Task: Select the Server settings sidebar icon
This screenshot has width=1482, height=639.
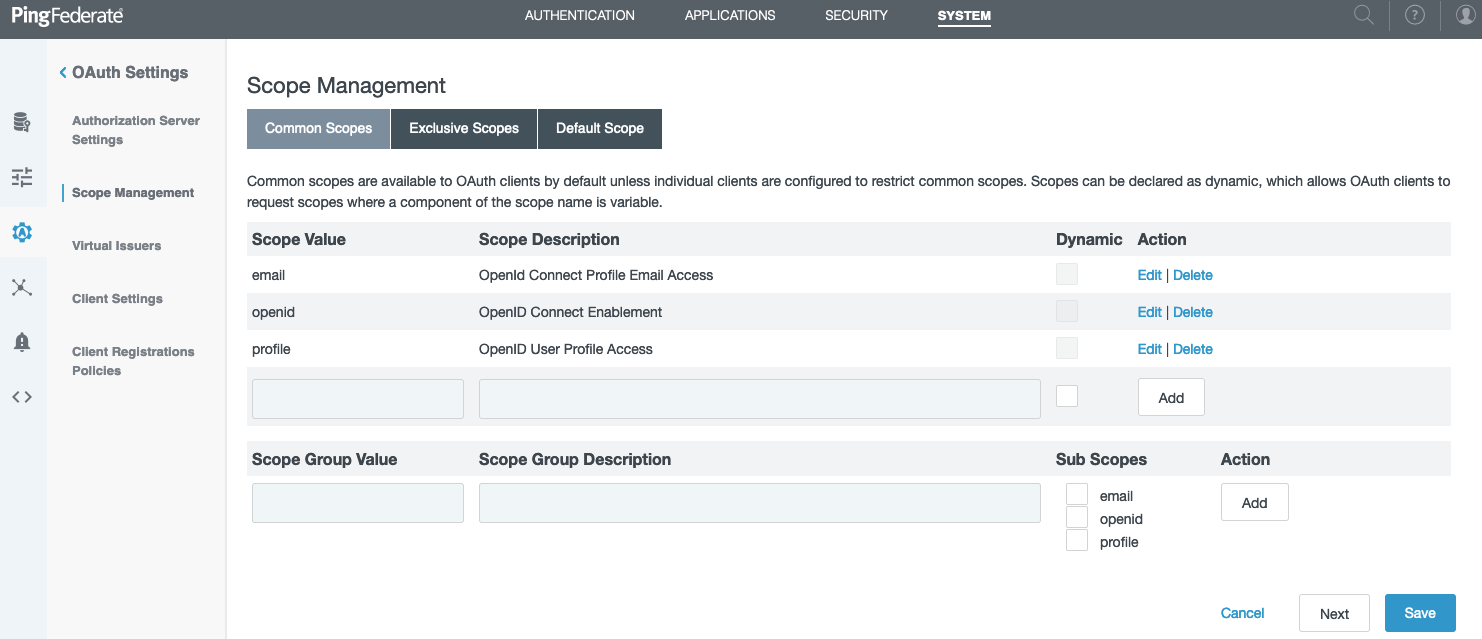Action: coord(23,177)
